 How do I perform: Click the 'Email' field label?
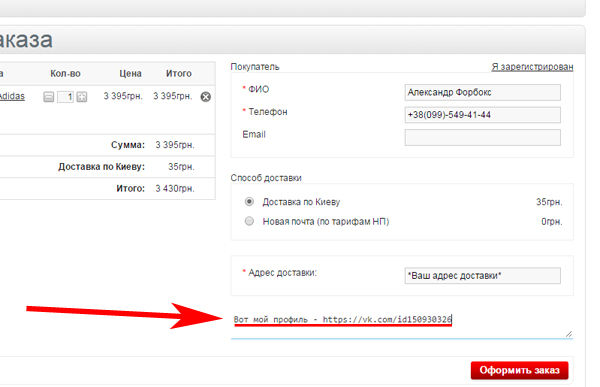(254, 134)
